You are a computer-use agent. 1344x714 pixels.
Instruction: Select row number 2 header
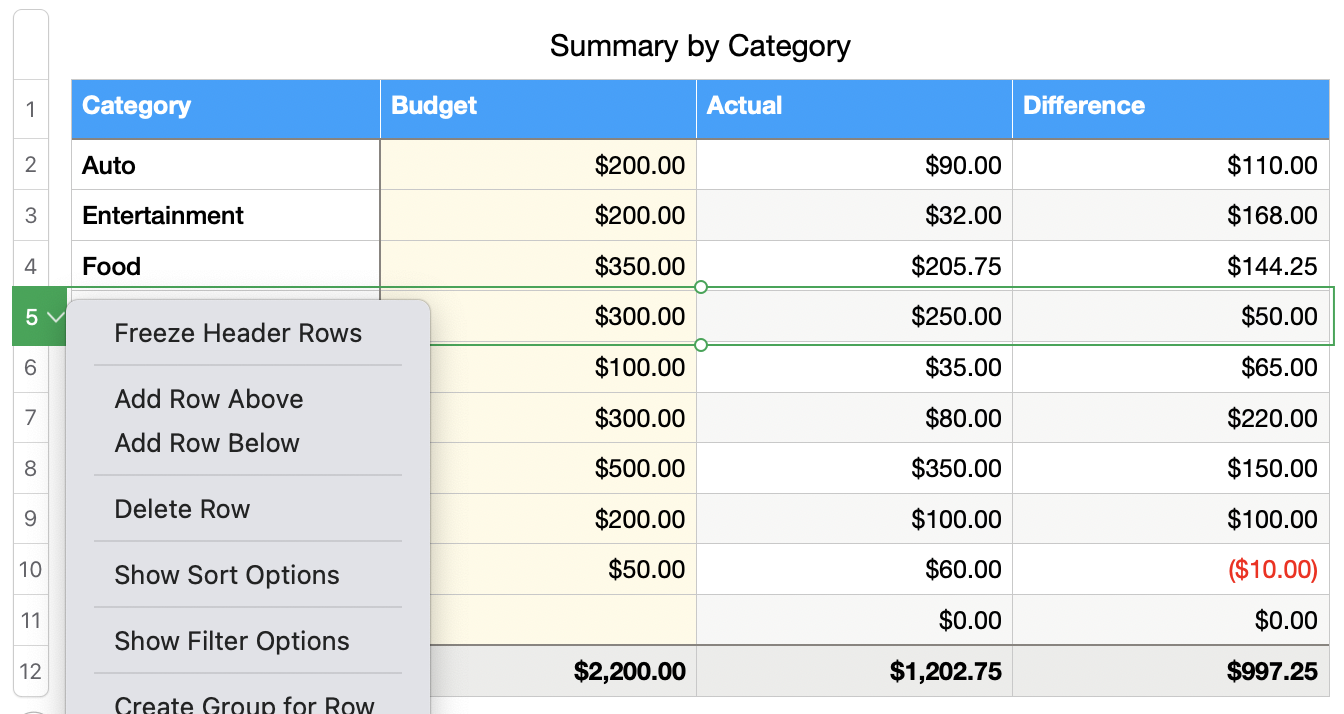[x=31, y=165]
